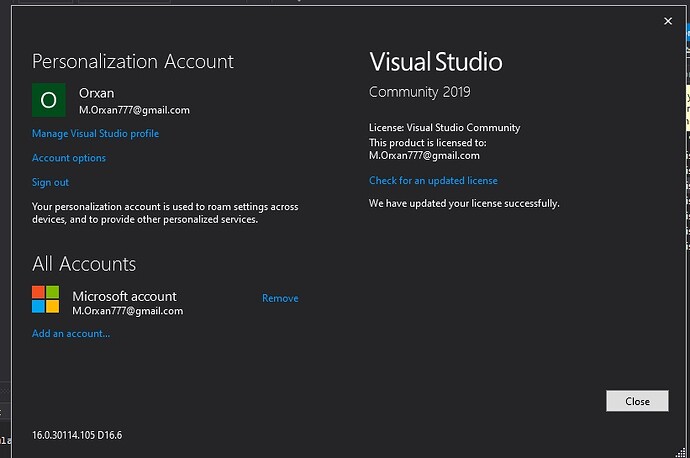Open Manage Visual Studio profile link
This screenshot has width=690, height=458.
[x=95, y=133]
